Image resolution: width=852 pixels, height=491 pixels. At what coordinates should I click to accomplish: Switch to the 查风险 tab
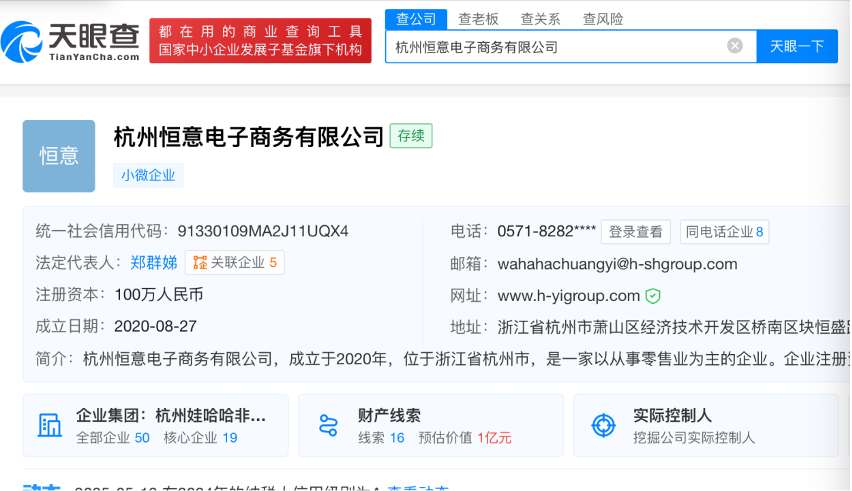tap(603, 20)
